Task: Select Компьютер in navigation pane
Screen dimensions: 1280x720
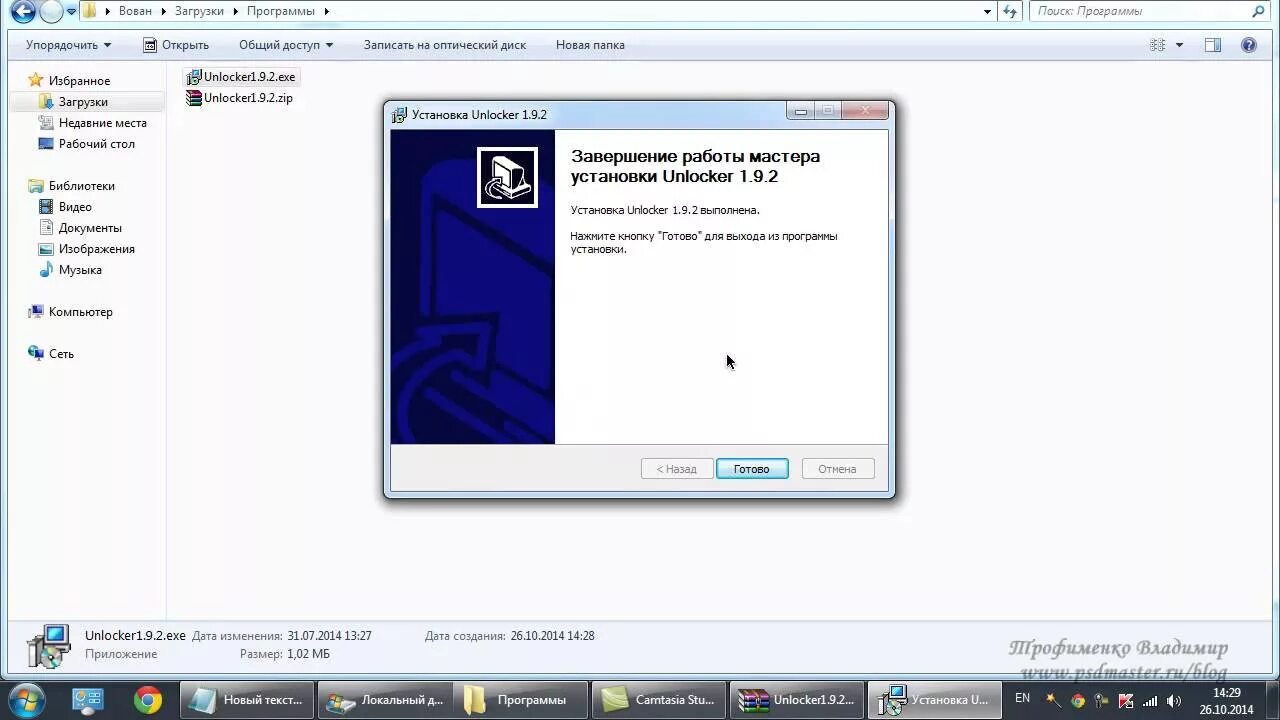Action: point(80,312)
